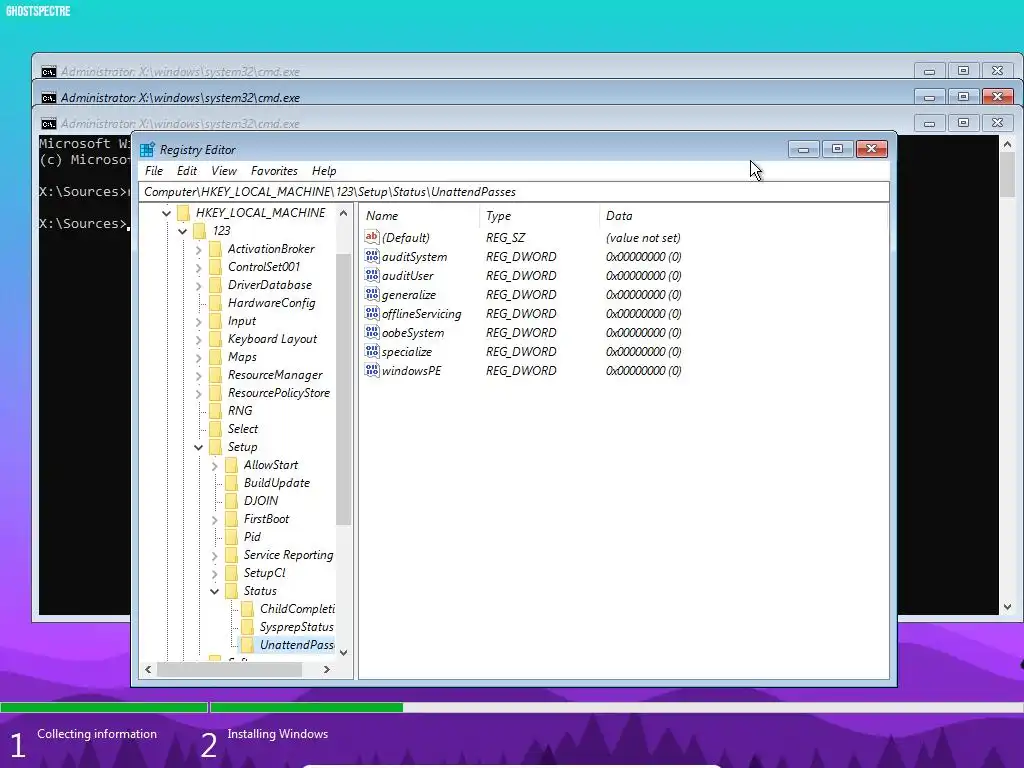Click the ChildCompletion folder icon
This screenshot has width=1024, height=768.
248,609
